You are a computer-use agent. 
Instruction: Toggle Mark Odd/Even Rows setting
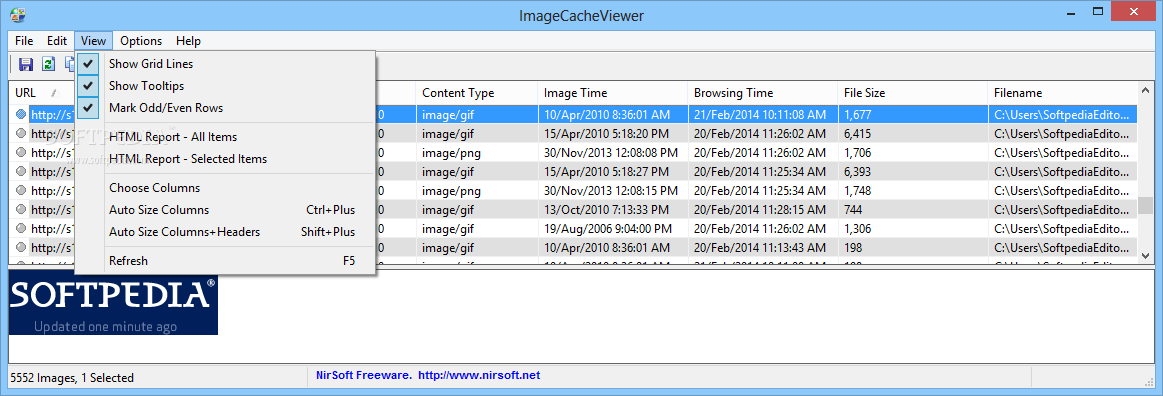coord(225,108)
